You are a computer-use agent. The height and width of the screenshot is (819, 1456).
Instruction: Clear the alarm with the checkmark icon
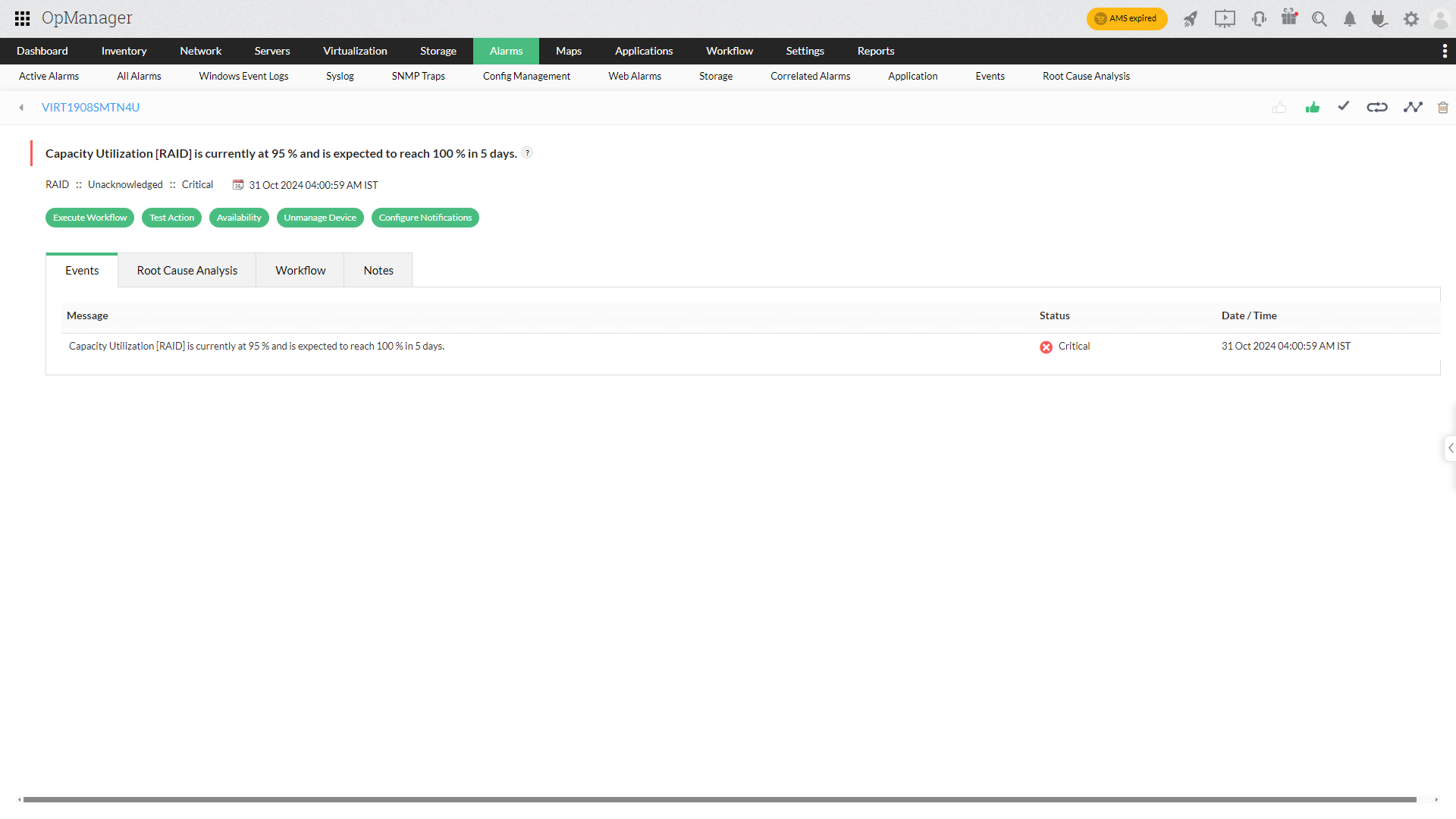click(x=1343, y=107)
